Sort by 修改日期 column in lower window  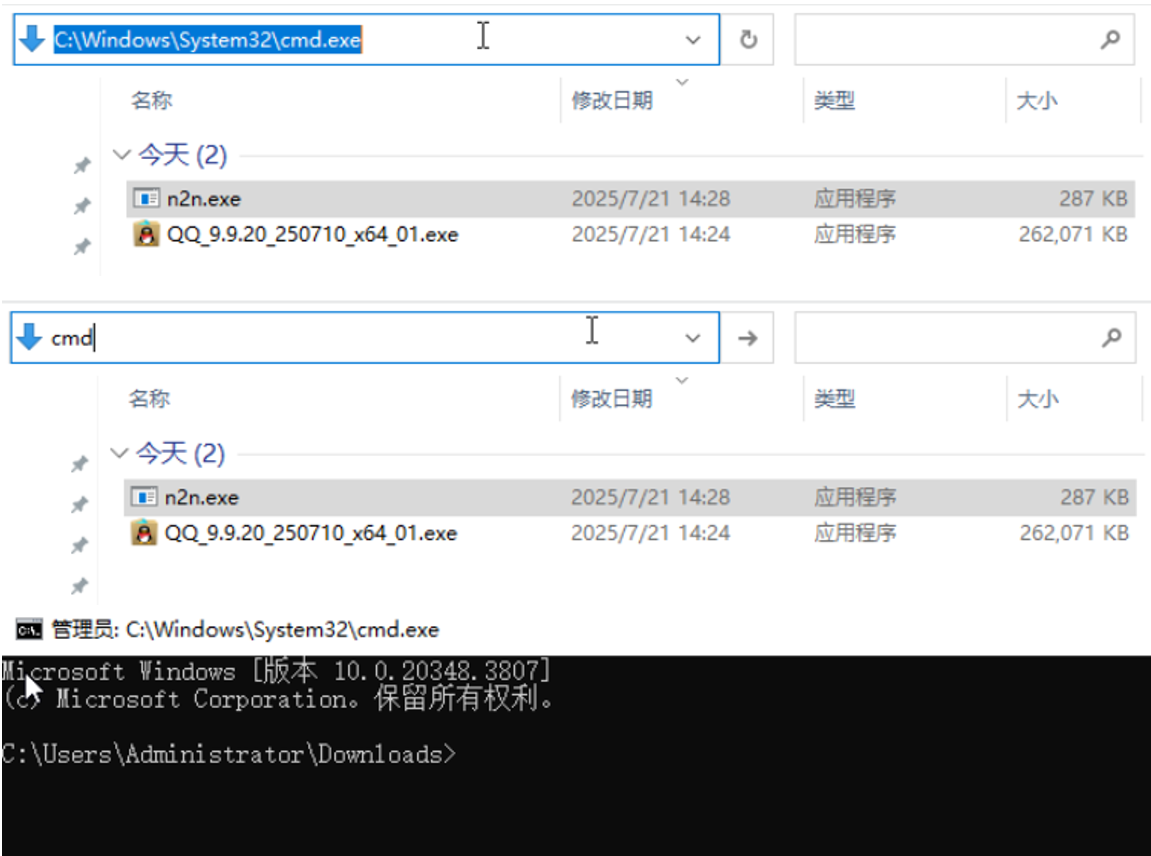coord(612,399)
